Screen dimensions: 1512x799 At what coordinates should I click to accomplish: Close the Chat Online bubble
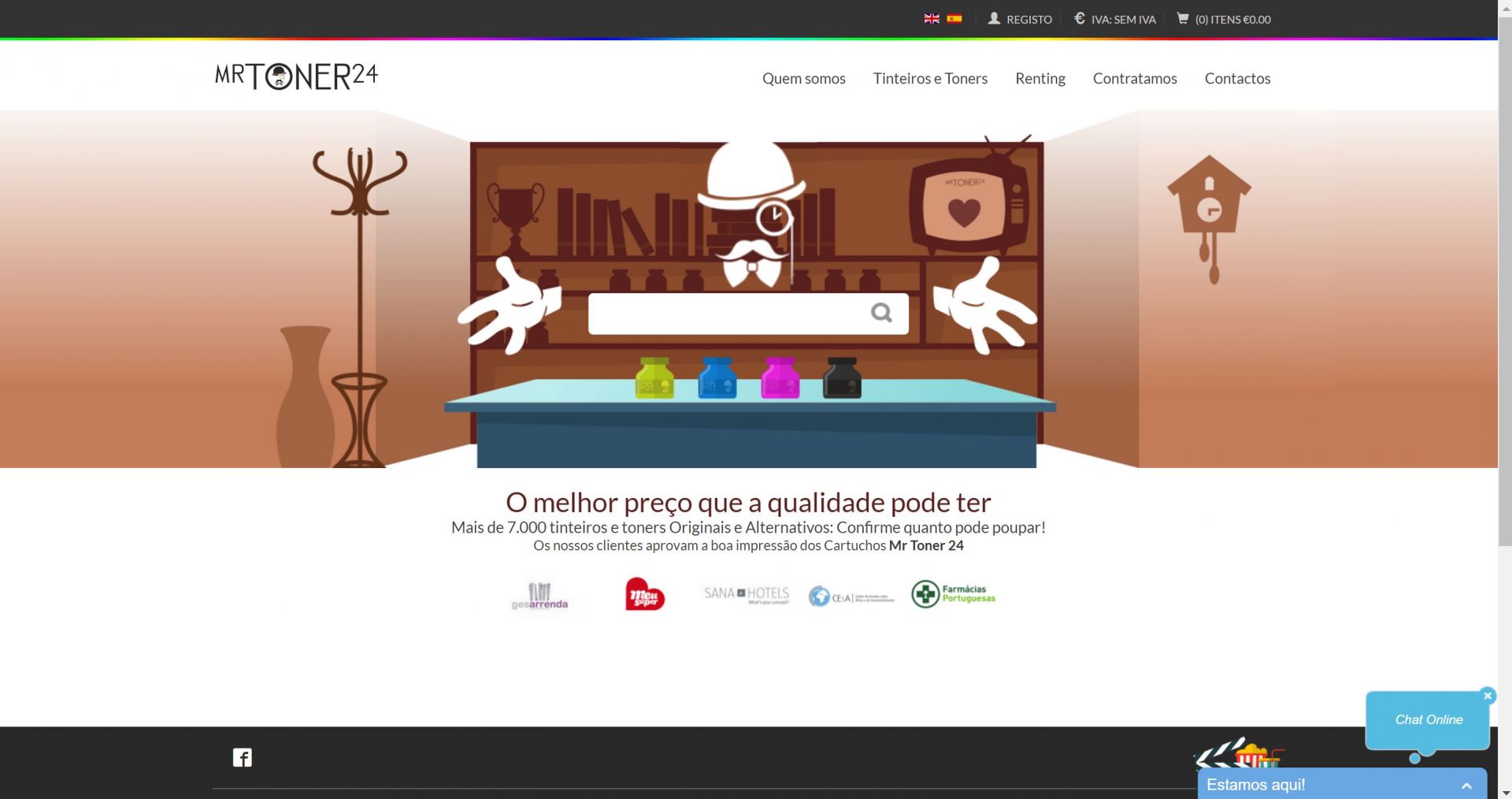point(1488,695)
